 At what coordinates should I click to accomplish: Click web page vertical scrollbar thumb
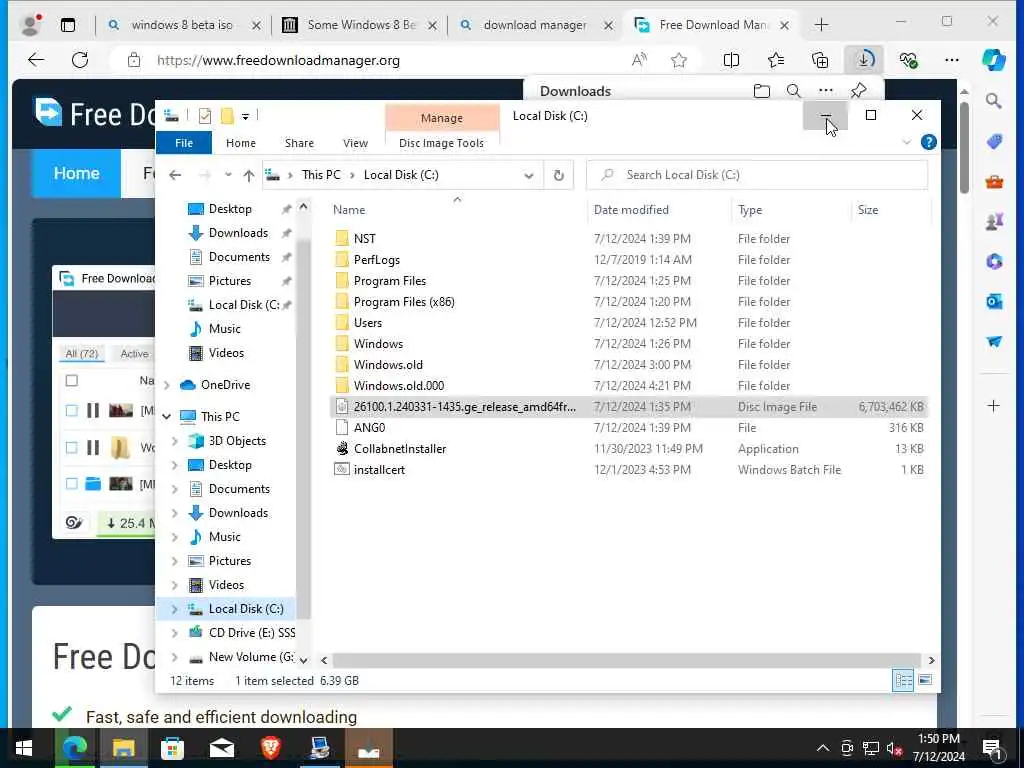click(964, 147)
